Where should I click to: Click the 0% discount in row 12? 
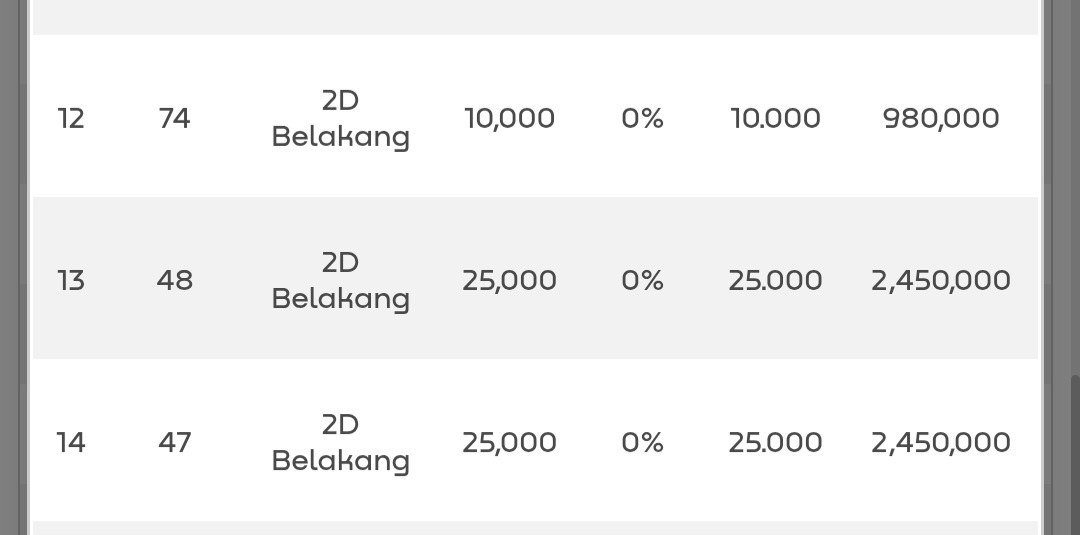click(x=642, y=118)
